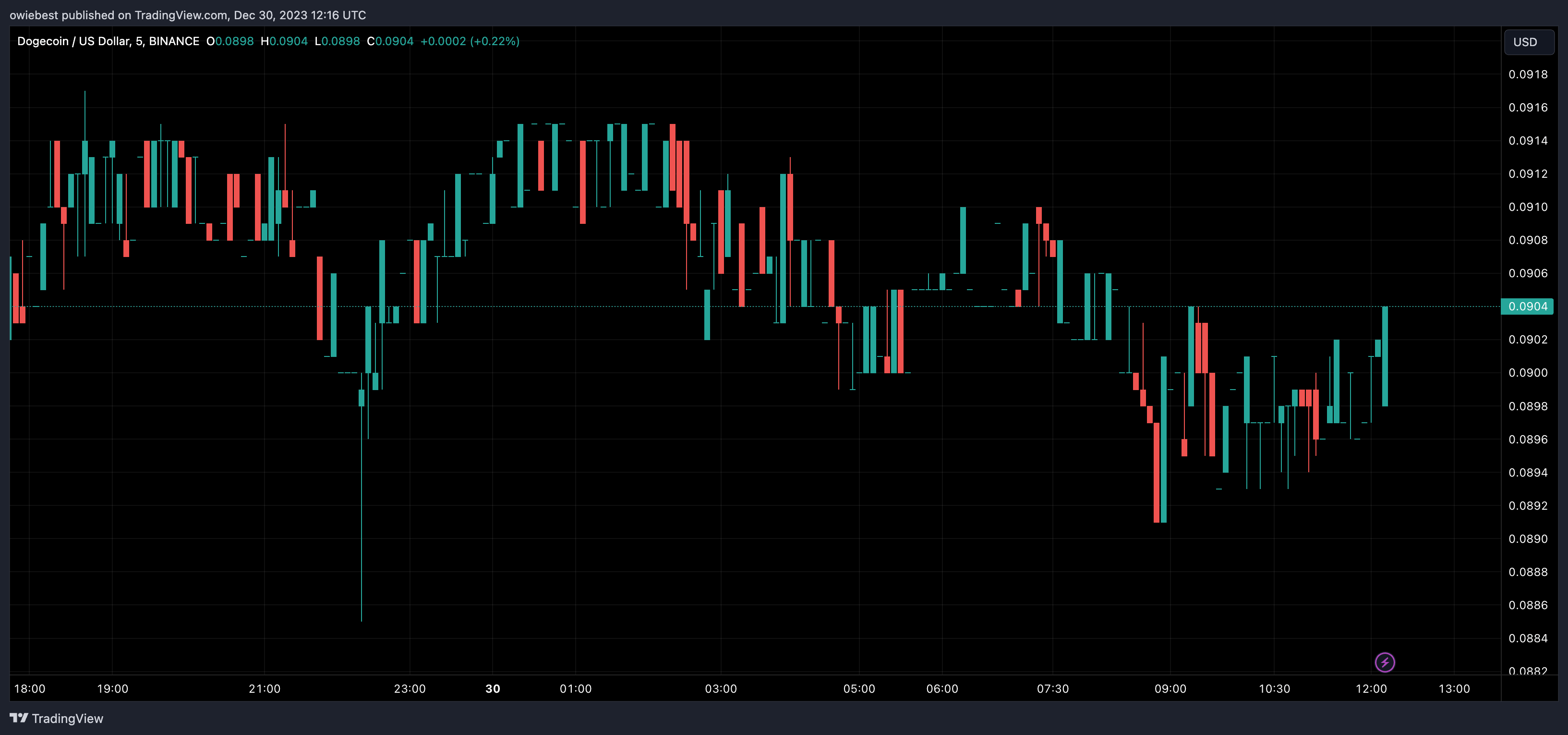Click the bold 30 date label
Viewport: 1568px width, 735px height.
click(493, 689)
